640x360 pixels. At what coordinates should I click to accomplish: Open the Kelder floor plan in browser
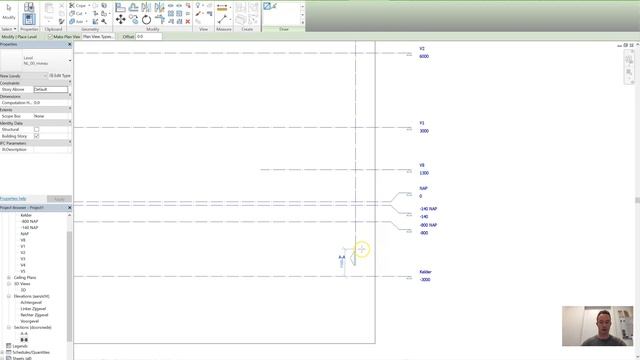[26, 215]
